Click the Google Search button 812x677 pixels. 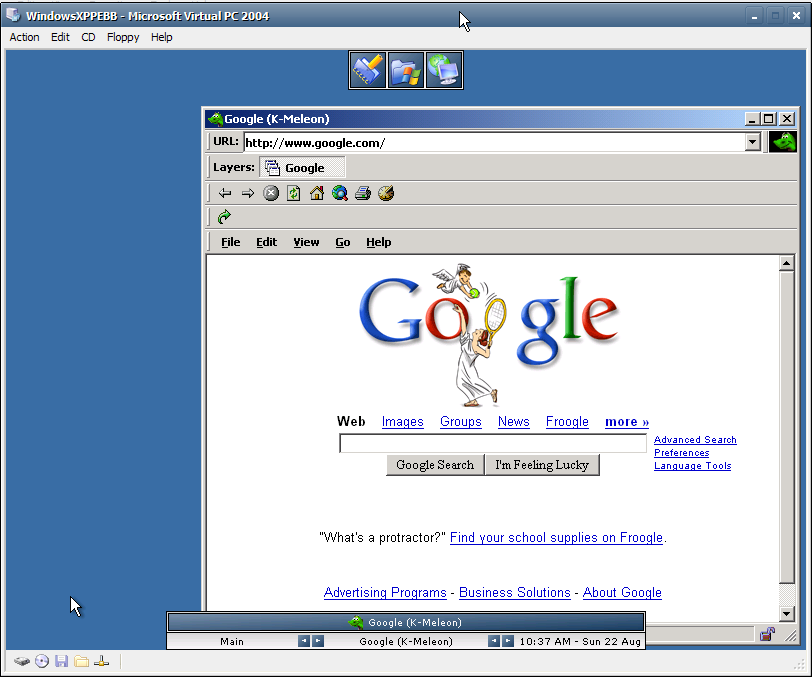[x=435, y=465]
